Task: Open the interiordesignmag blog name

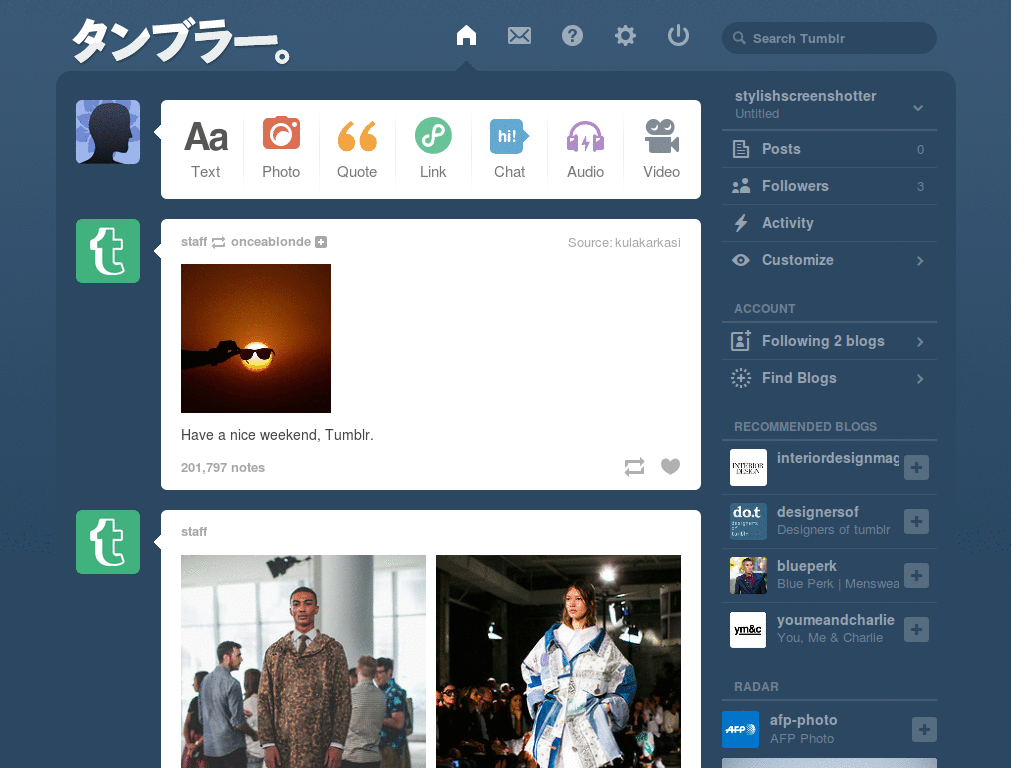Action: (838, 458)
